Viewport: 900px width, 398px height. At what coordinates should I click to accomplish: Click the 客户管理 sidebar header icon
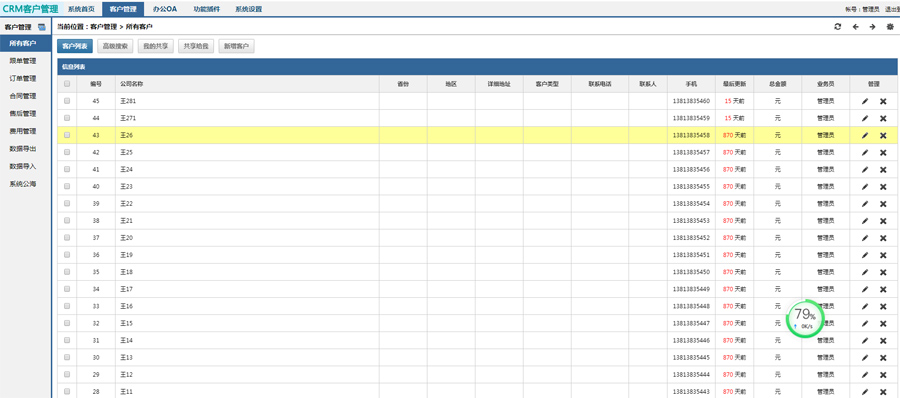pyautogui.click(x=42, y=27)
